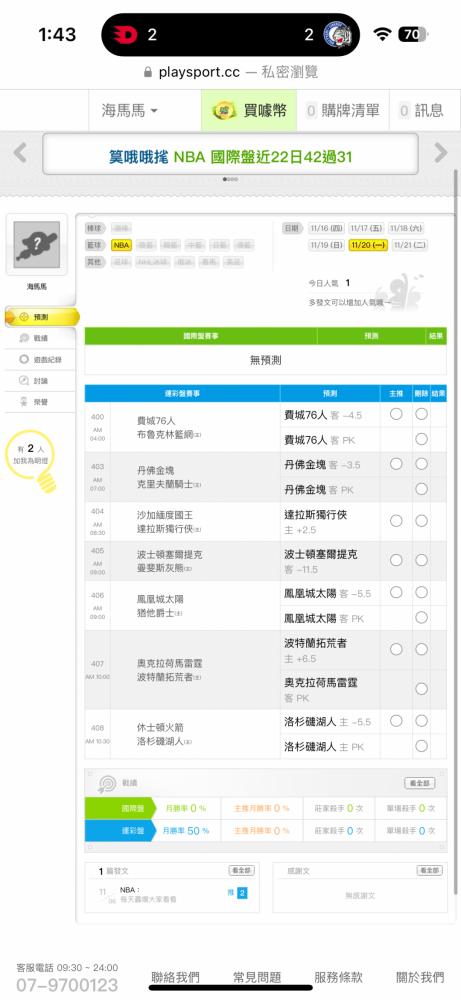461x1000 pixels.
Task: Open banner 算哦哦搖 NBA 國際盤近22日42過31
Action: pos(230,154)
